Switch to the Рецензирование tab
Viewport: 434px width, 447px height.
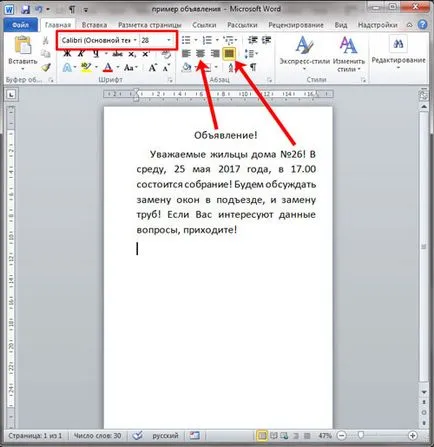coord(296,25)
